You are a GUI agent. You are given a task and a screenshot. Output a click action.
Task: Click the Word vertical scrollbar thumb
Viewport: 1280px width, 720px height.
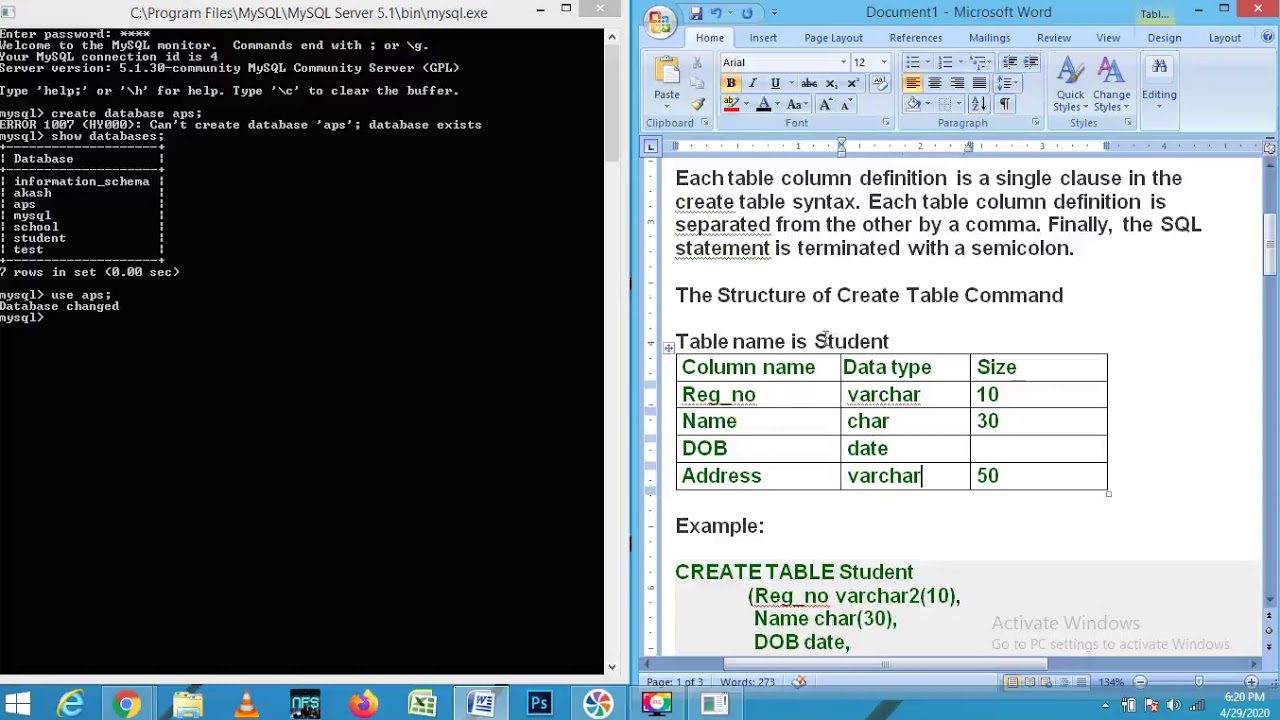coord(1269,245)
